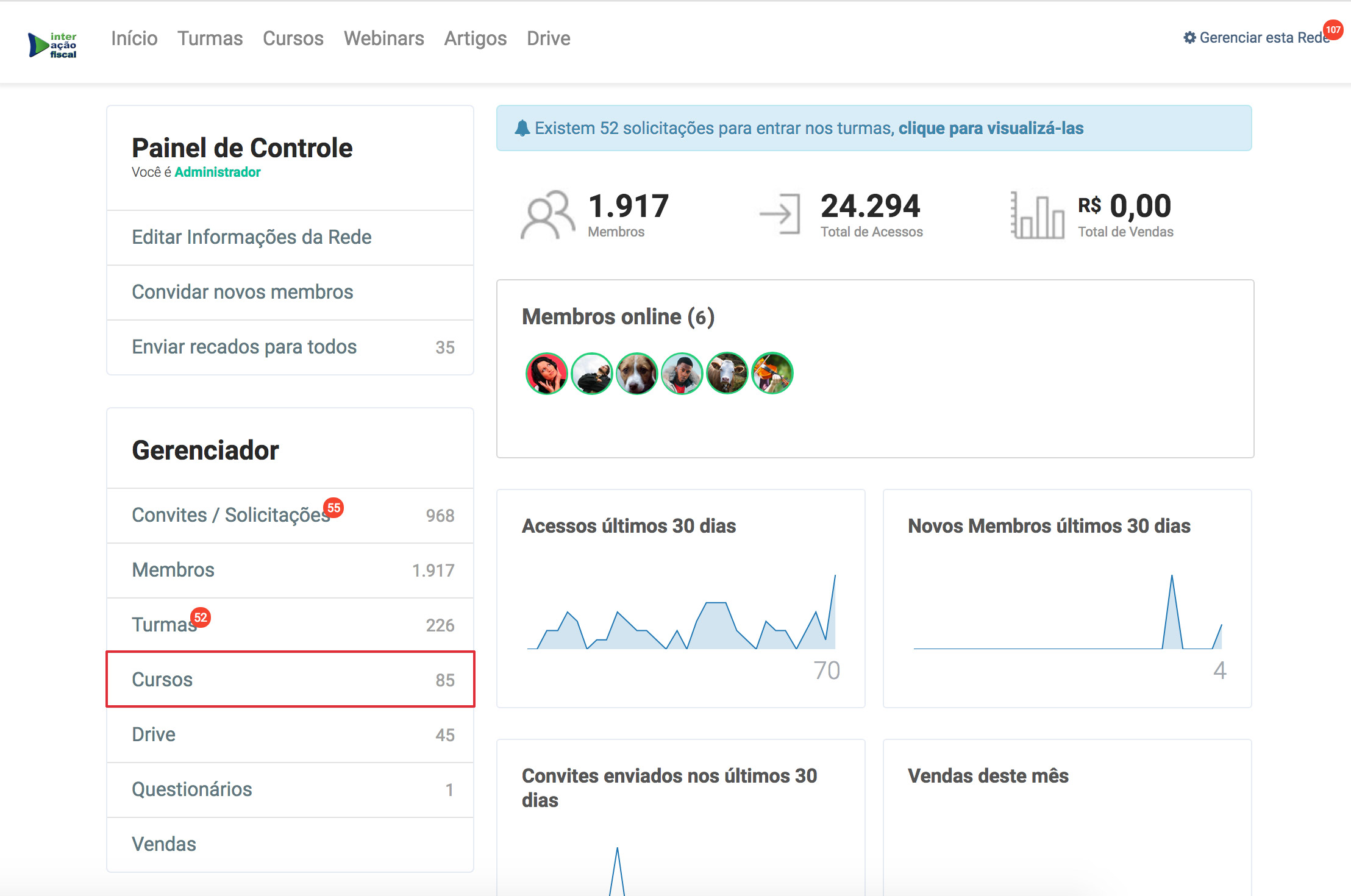
Task: Open the cow avatar in Membros online
Action: click(x=727, y=374)
